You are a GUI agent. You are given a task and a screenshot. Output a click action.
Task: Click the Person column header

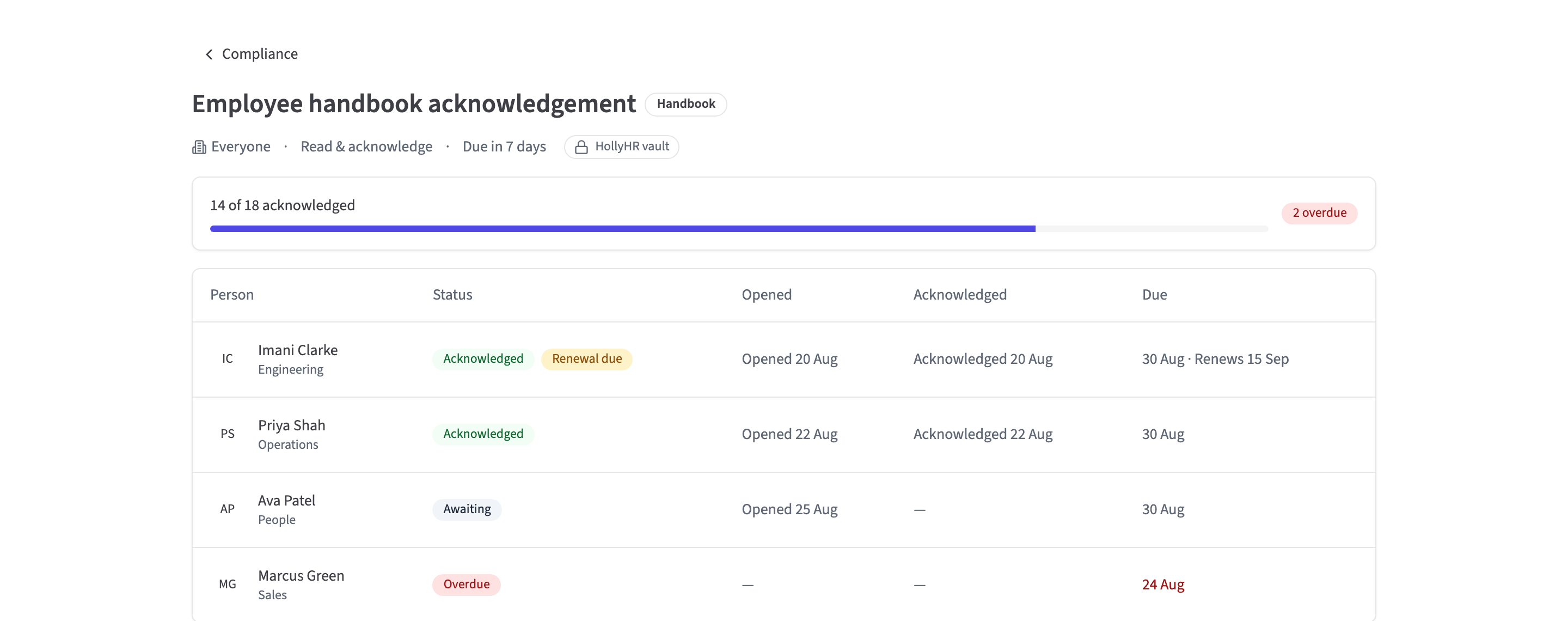[232, 295]
